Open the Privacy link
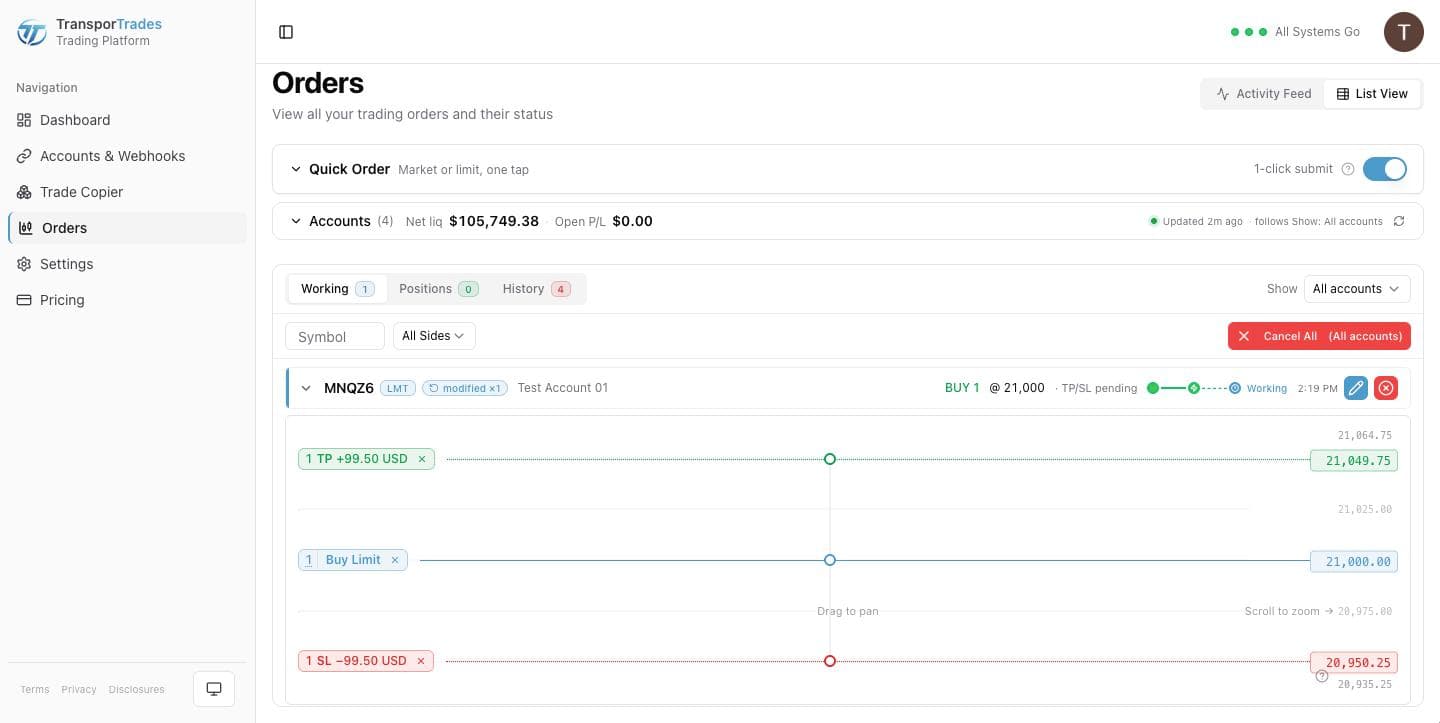This screenshot has height=723, width=1440. point(79,689)
